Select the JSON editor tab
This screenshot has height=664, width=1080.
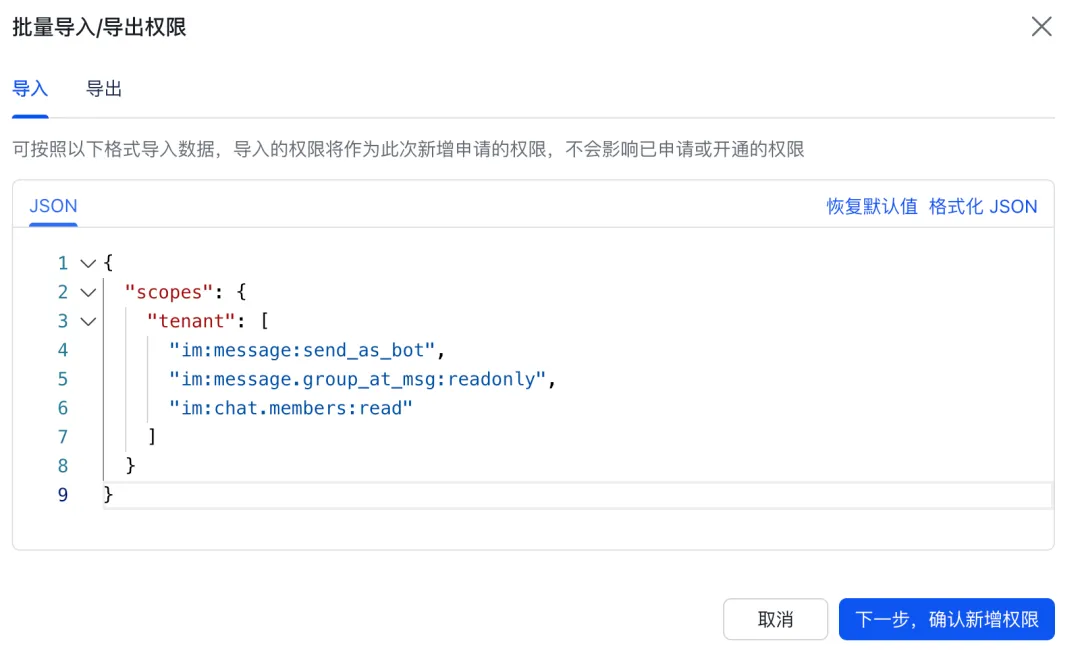coord(53,206)
